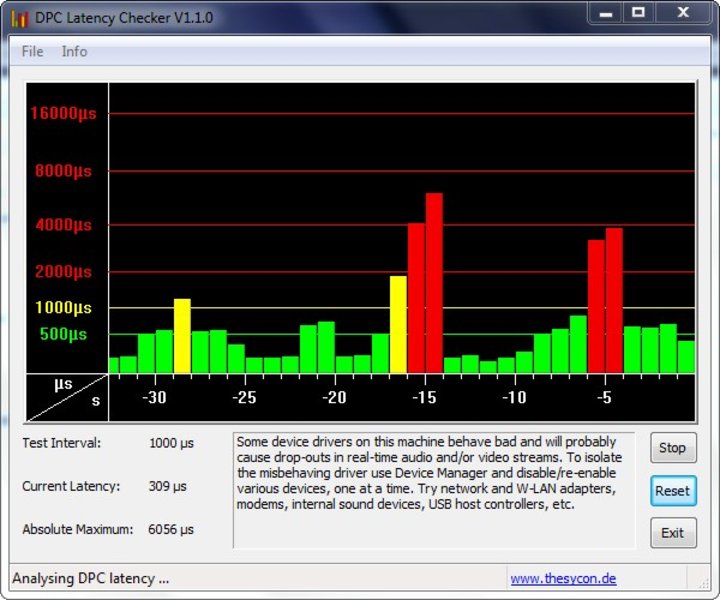Minimize the DPC Latency Checker window
Viewport: 720px width, 600px height.
pos(606,14)
